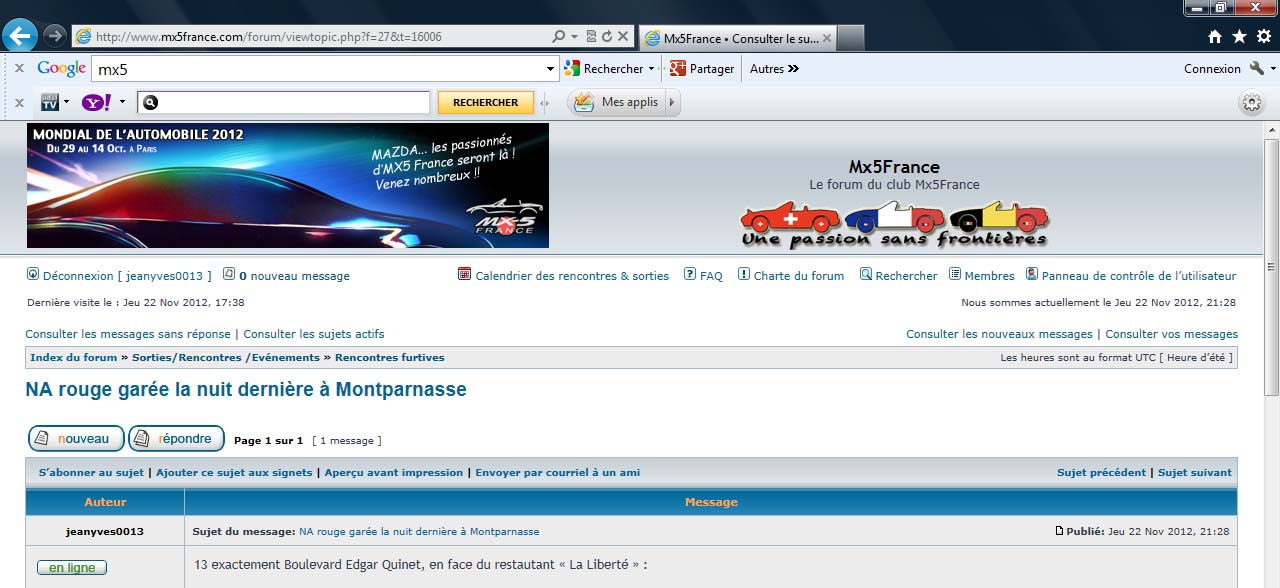This screenshot has width=1280, height=588.
Task: Click the Déconnexion icon
Action: pyautogui.click(x=32, y=274)
